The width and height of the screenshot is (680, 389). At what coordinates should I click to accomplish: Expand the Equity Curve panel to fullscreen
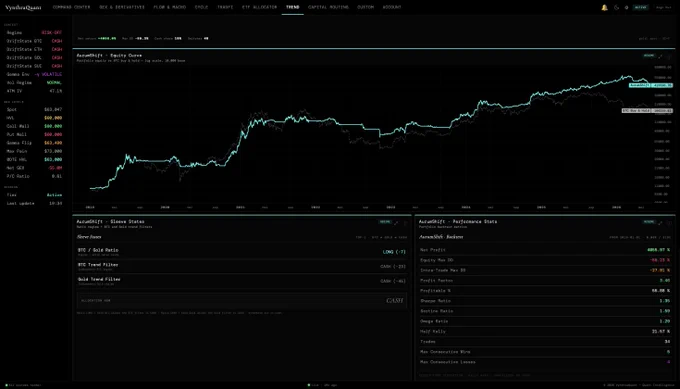tap(660, 56)
